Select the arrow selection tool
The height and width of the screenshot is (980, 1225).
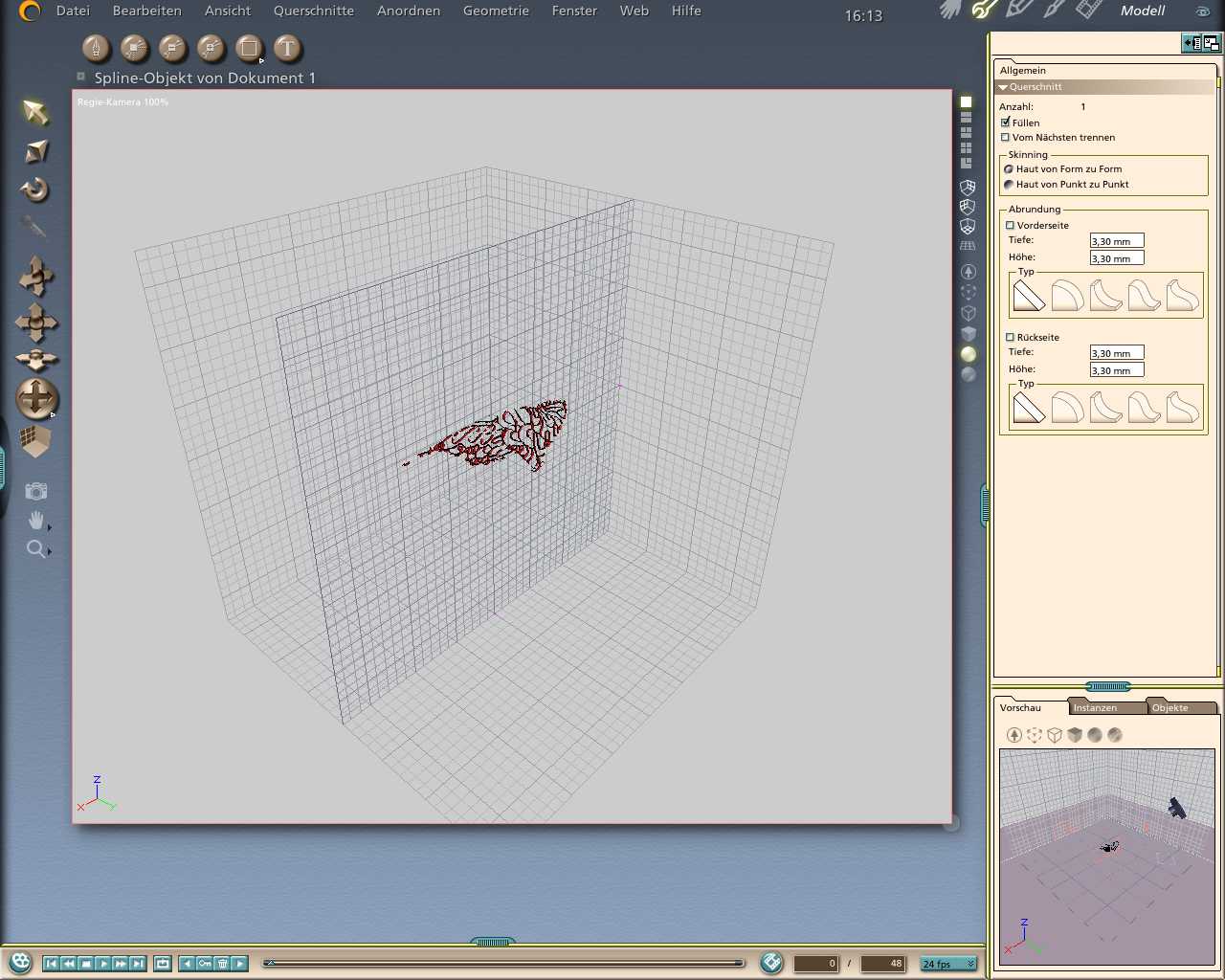(x=35, y=112)
